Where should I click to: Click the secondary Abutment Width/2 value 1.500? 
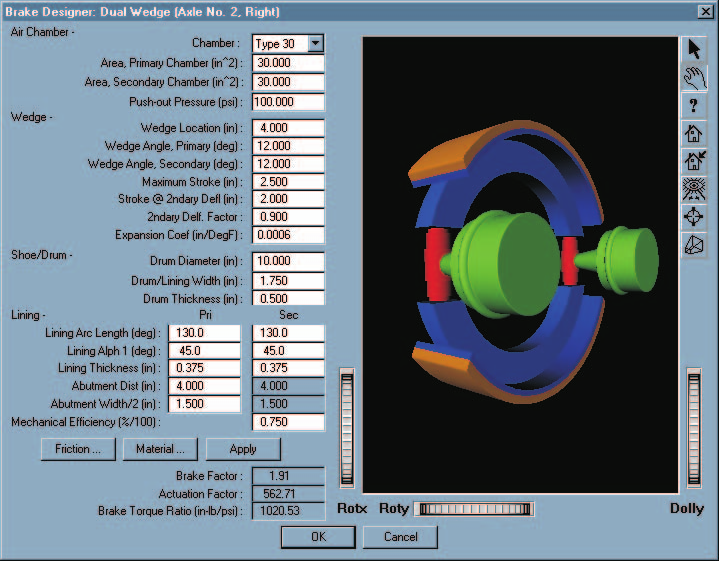(x=288, y=404)
